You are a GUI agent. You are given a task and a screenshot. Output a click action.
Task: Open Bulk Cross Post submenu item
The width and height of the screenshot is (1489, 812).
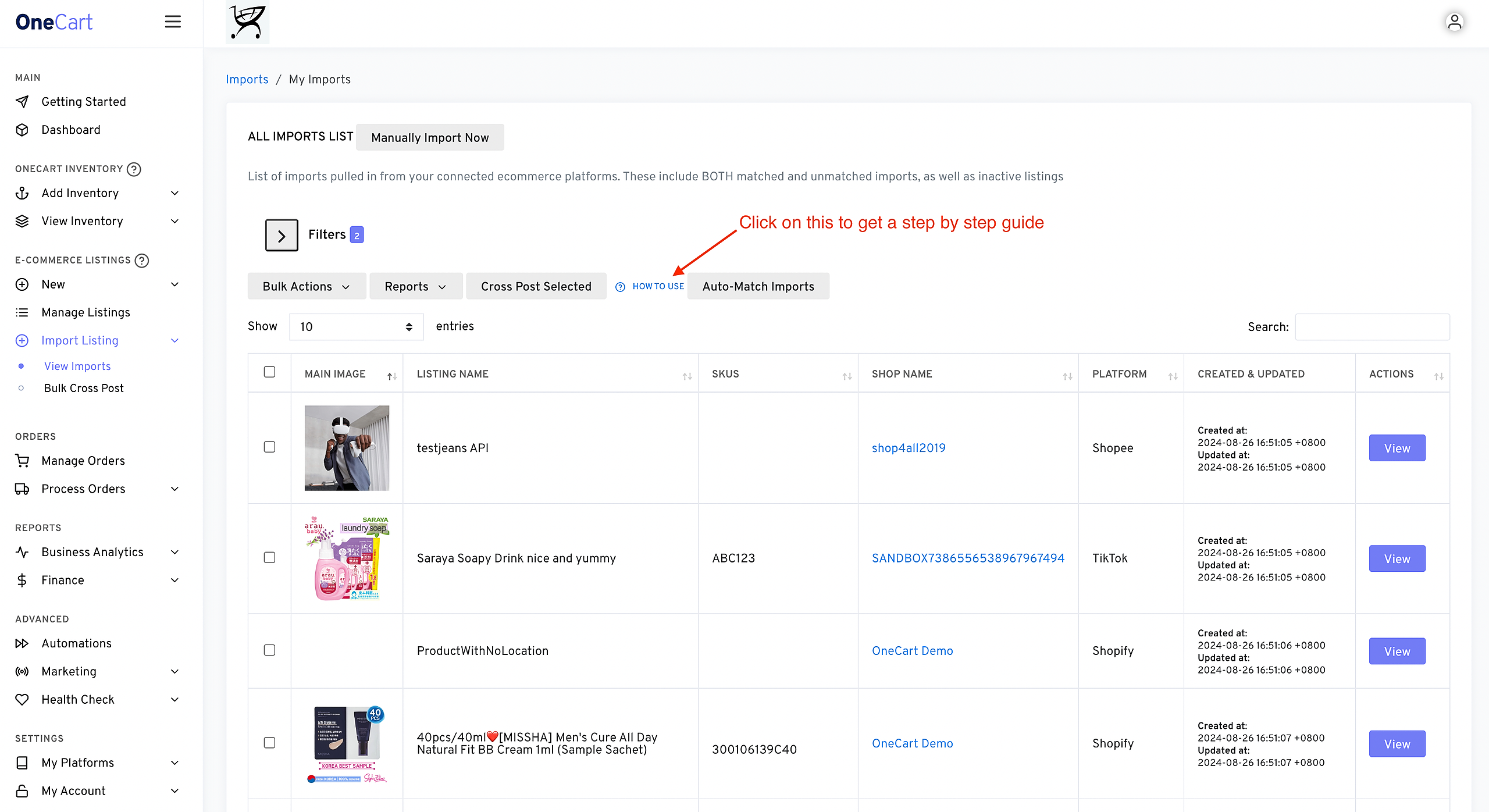(x=84, y=388)
